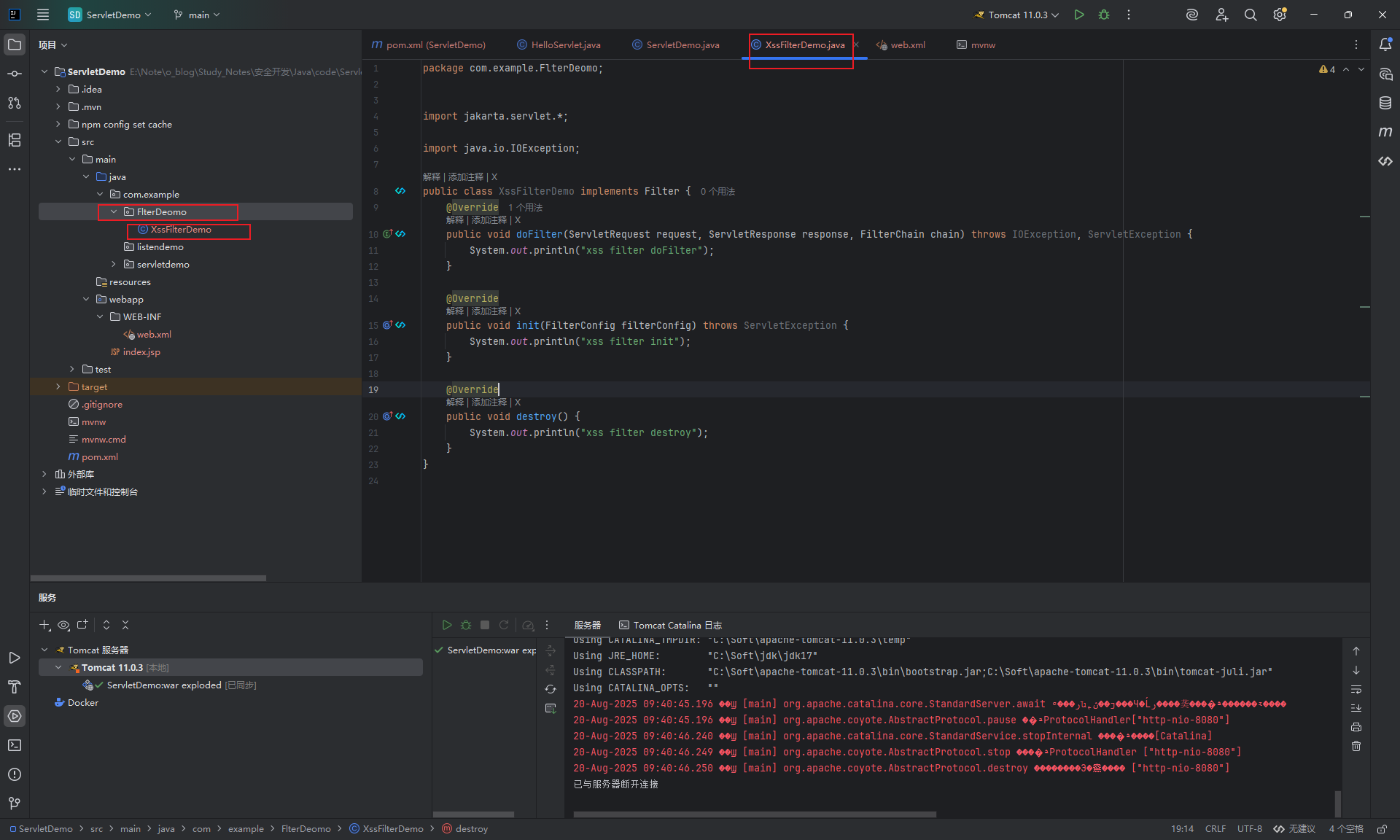Toggle scroll to end of console

tap(1356, 708)
